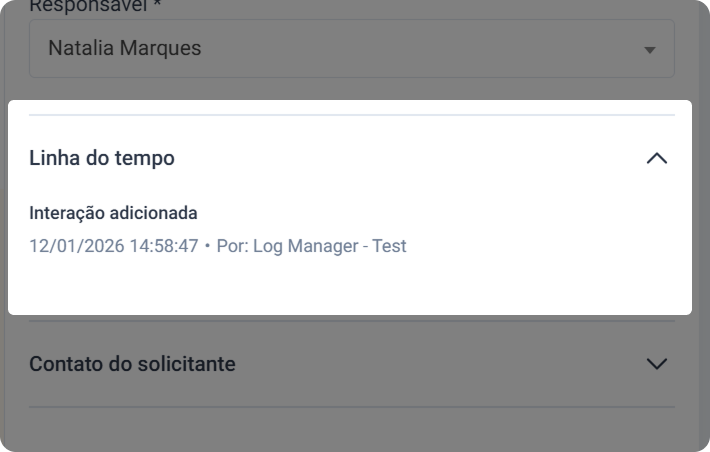Image resolution: width=710 pixels, height=452 pixels.
Task: Expand the Contato do solicitante chevron
Action: (656, 364)
